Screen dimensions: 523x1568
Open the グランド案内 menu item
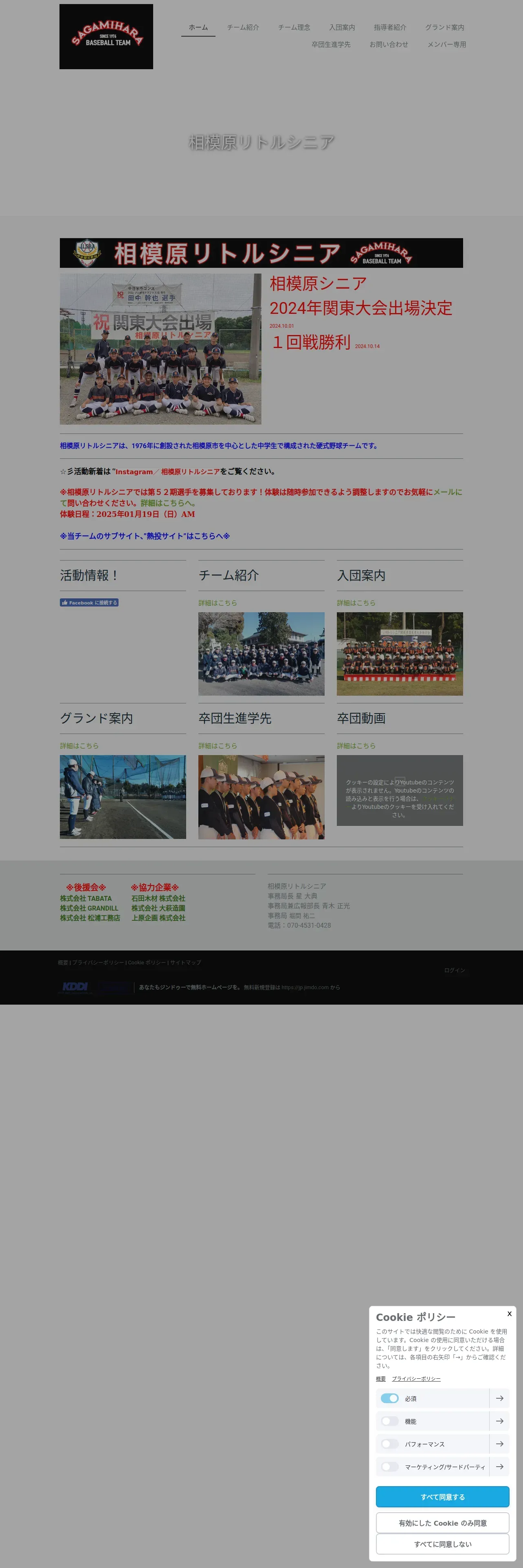coord(444,27)
